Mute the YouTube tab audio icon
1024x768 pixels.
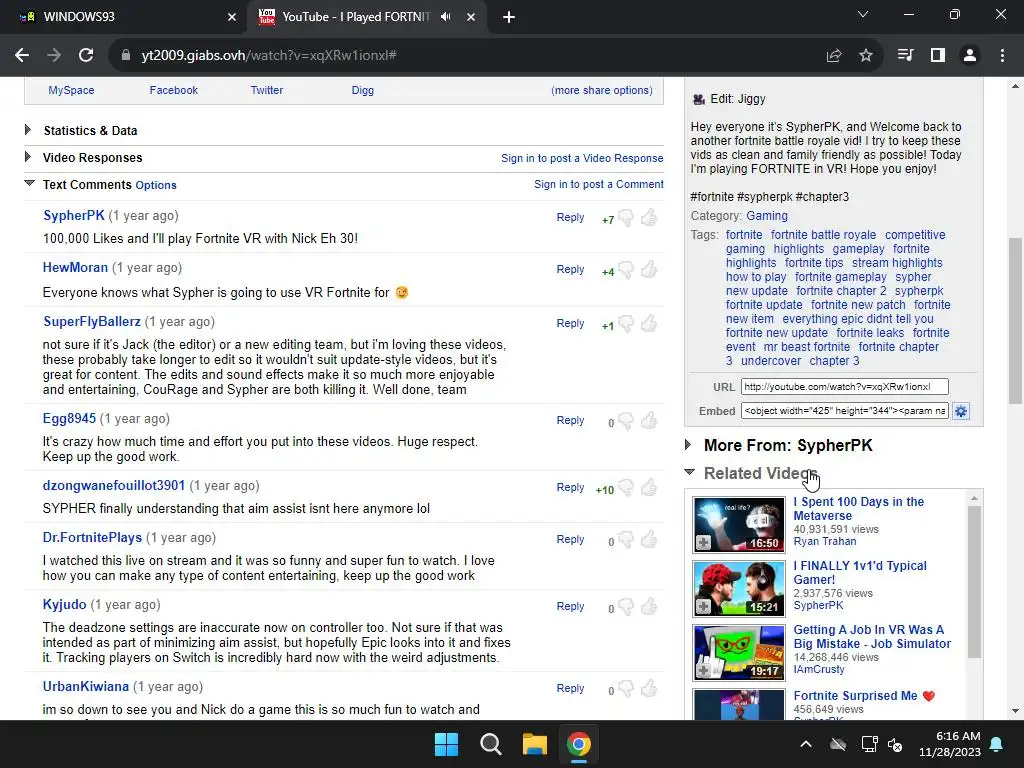pos(445,17)
